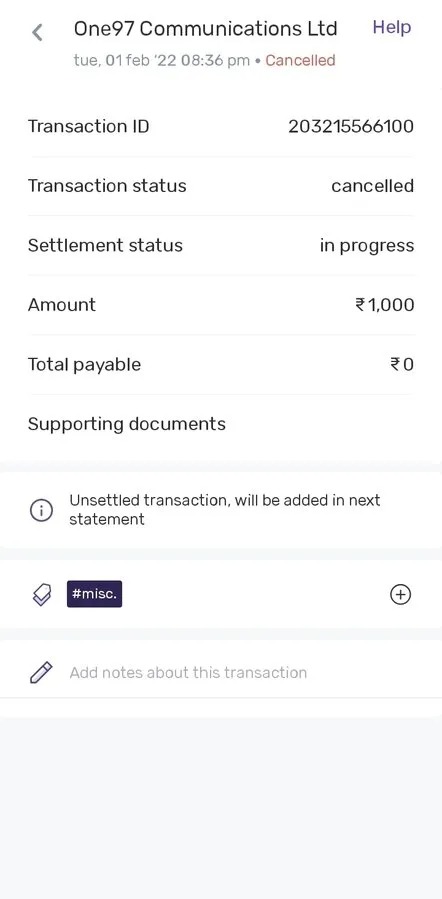Image resolution: width=442 pixels, height=899 pixels.
Task: Tap the tag label icon
Action: point(41,595)
